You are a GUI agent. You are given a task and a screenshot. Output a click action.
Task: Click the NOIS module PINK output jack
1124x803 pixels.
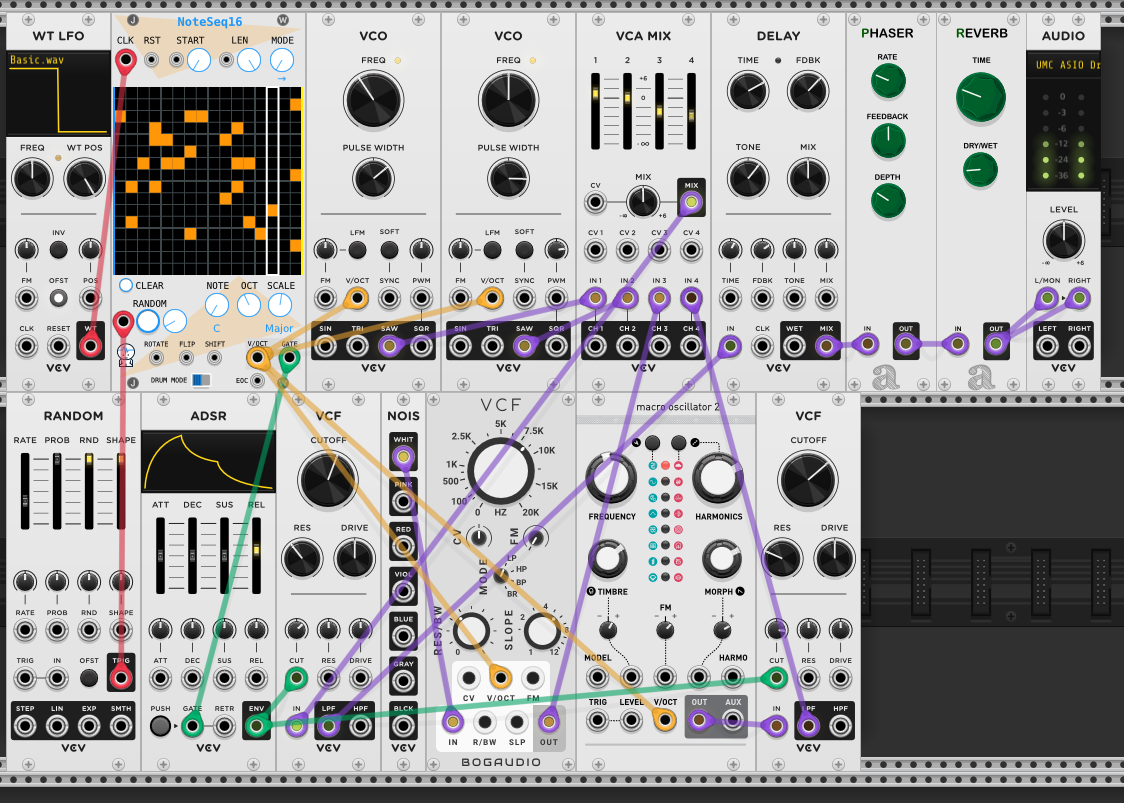(403, 501)
